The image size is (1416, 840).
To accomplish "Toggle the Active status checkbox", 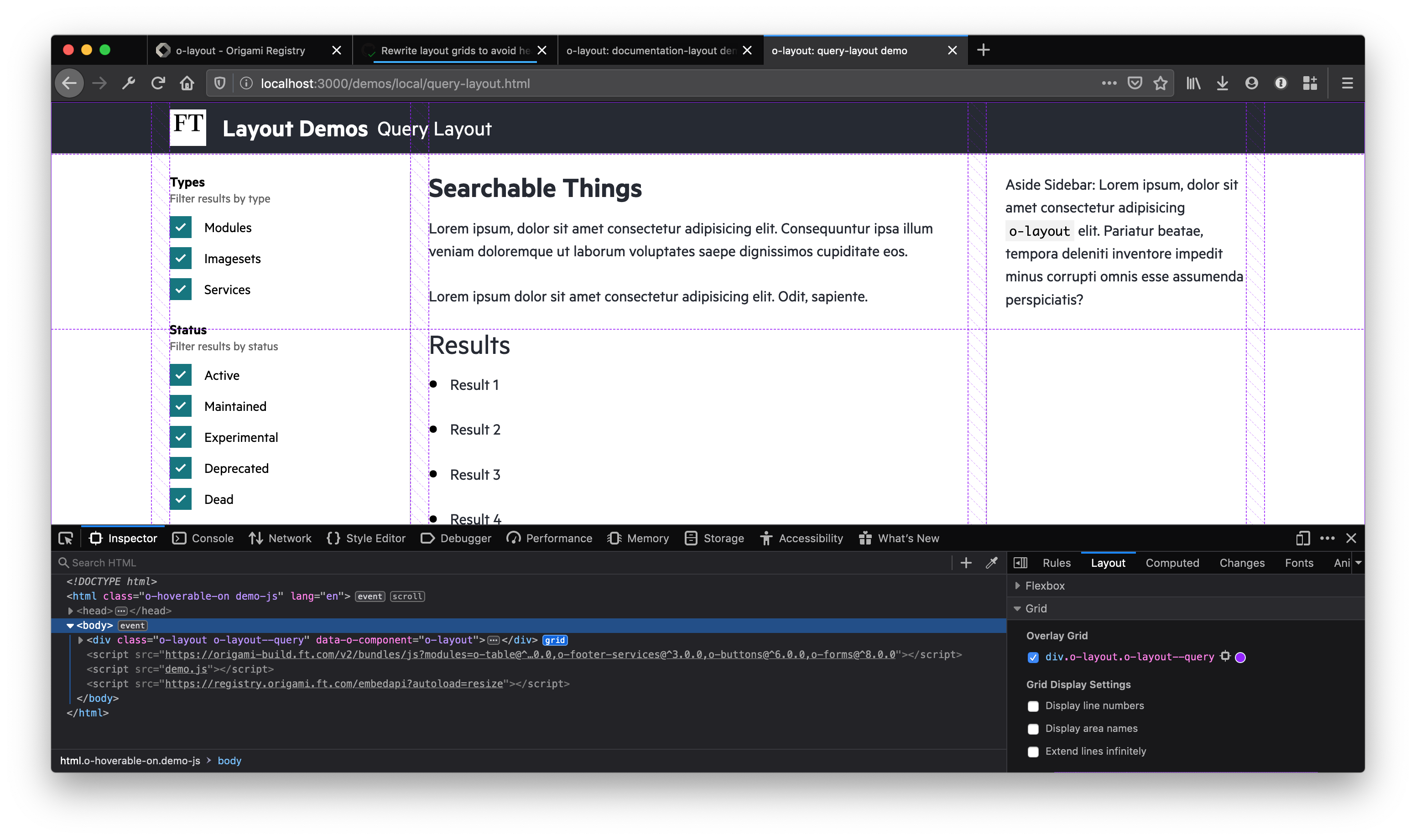I will pos(181,375).
